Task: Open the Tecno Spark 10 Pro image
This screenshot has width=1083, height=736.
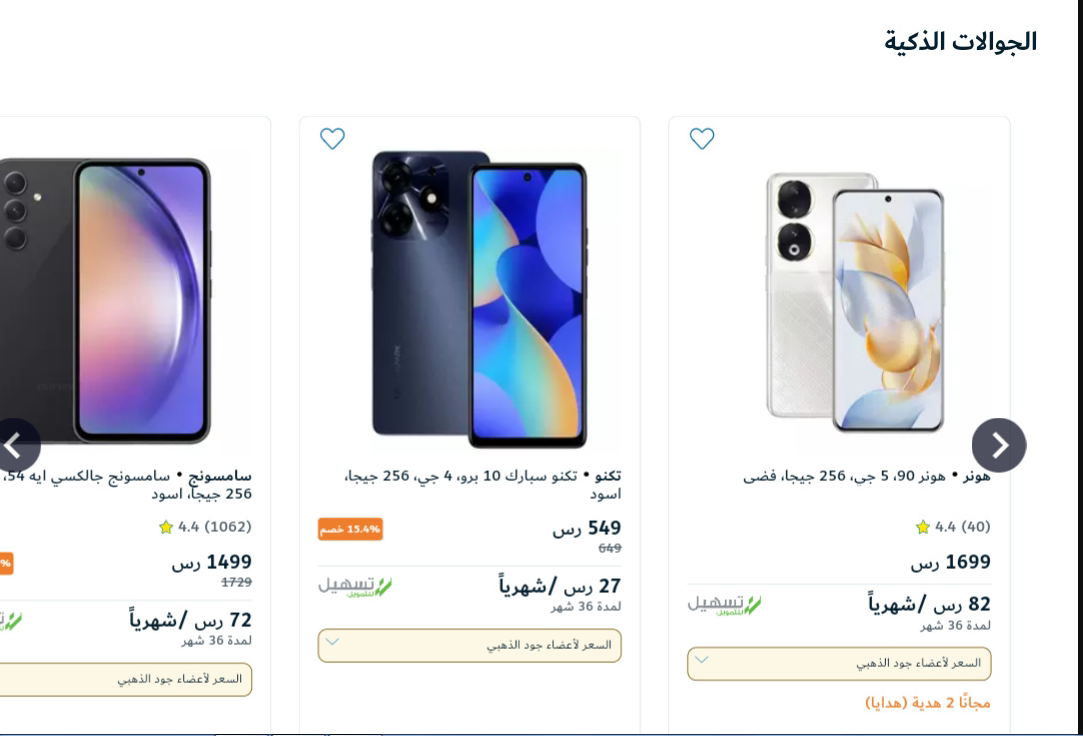Action: pyautogui.click(x=479, y=299)
